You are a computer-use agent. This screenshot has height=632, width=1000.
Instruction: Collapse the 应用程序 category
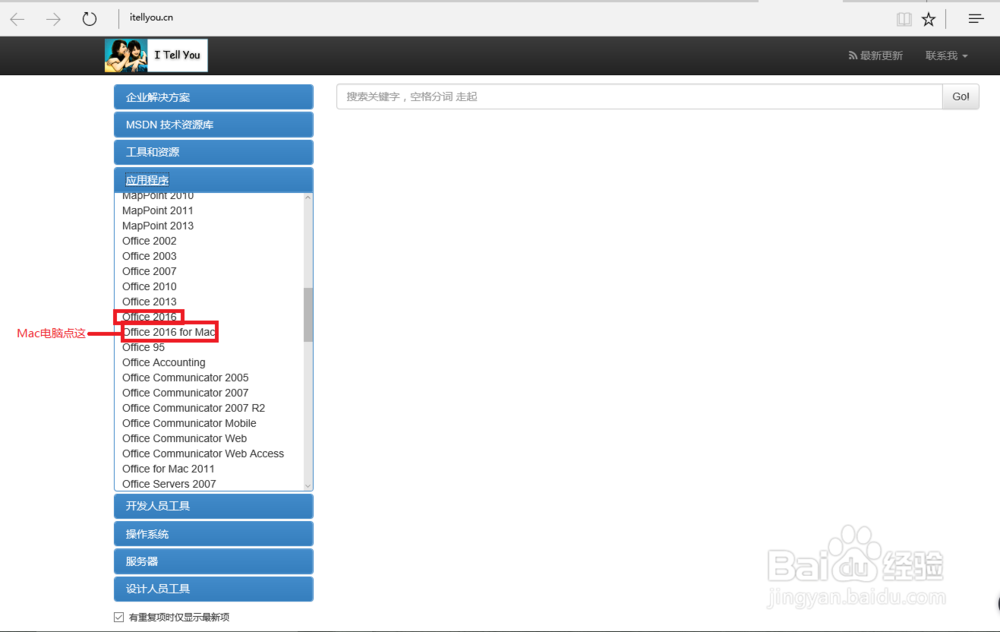tap(214, 180)
